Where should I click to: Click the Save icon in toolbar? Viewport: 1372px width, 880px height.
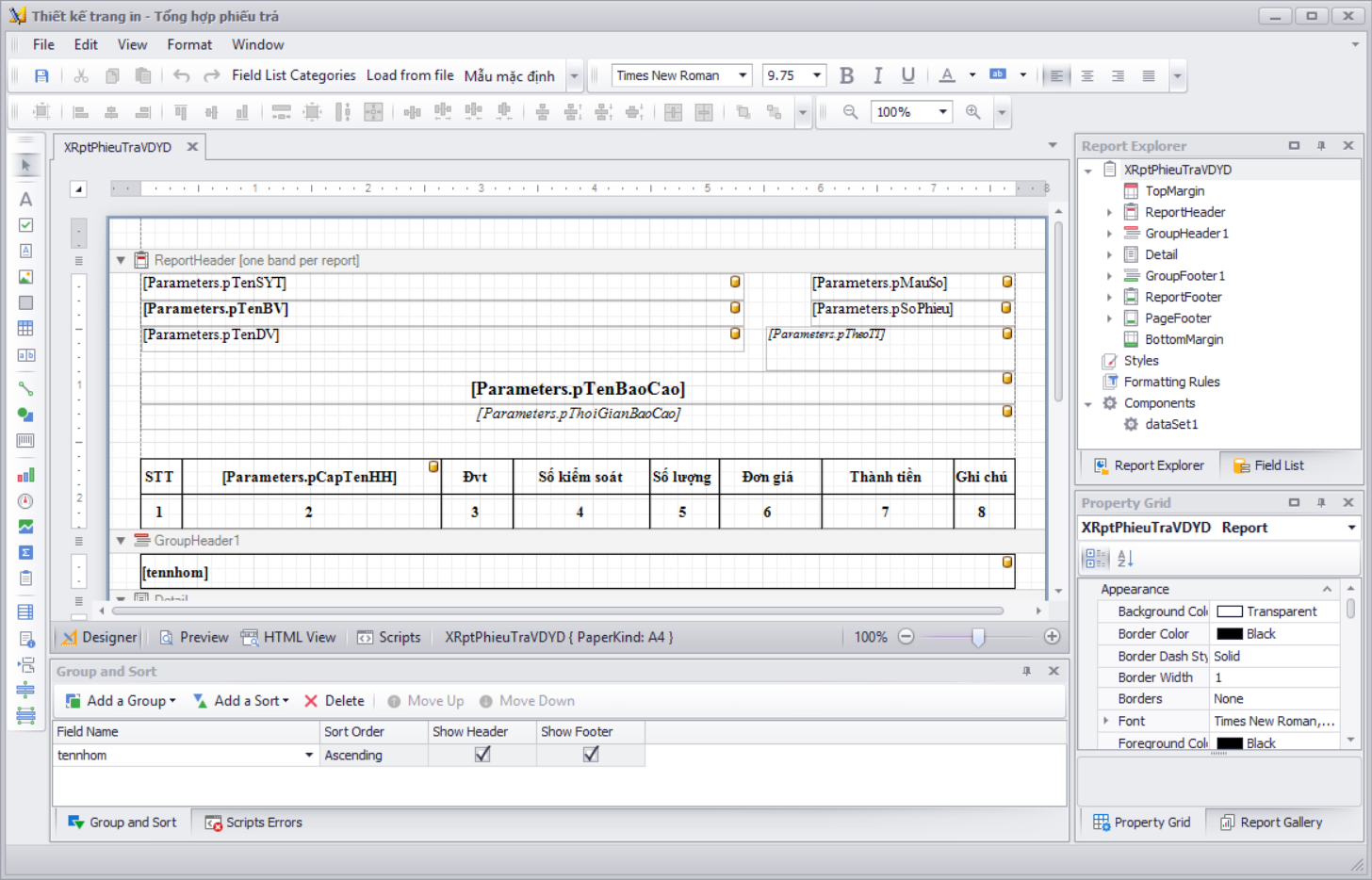click(x=41, y=75)
